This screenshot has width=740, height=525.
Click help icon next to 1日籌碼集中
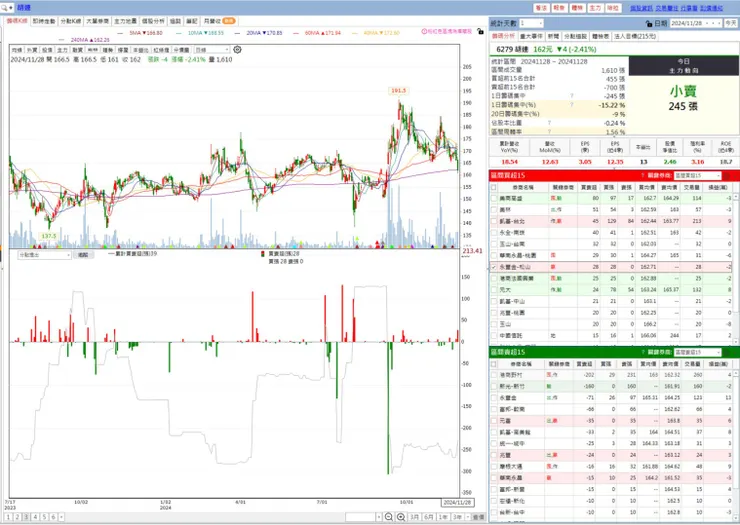[572, 96]
